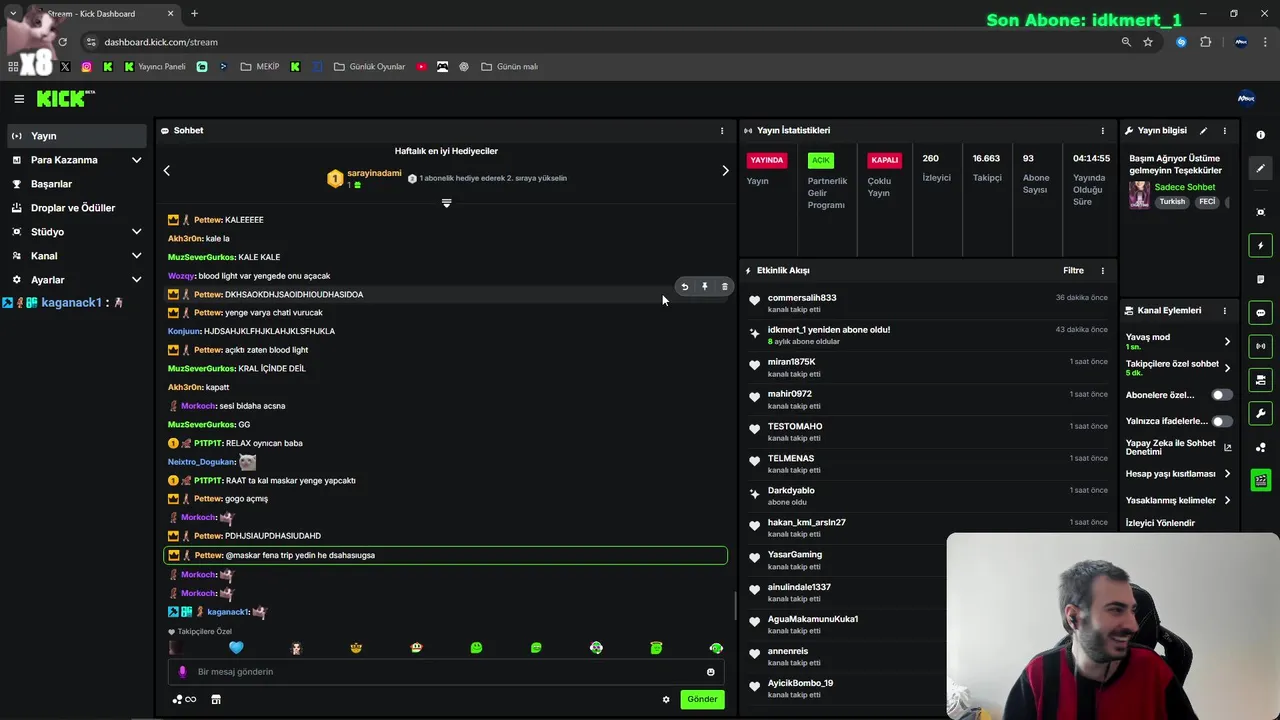The height and width of the screenshot is (720, 1280).
Task: Reply to the hovered Pettew message
Action: [x=685, y=287]
